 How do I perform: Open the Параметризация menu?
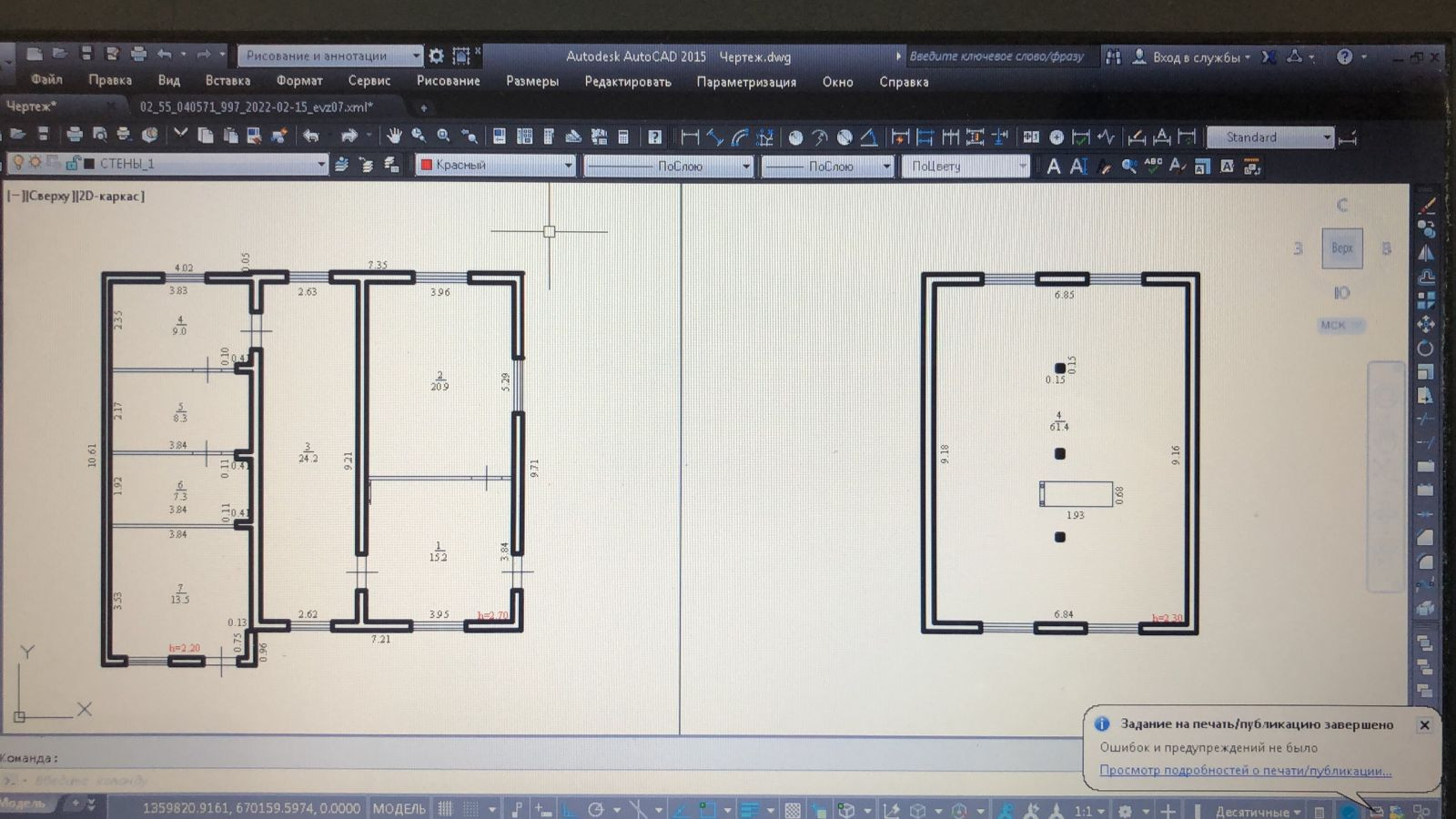pos(746,82)
